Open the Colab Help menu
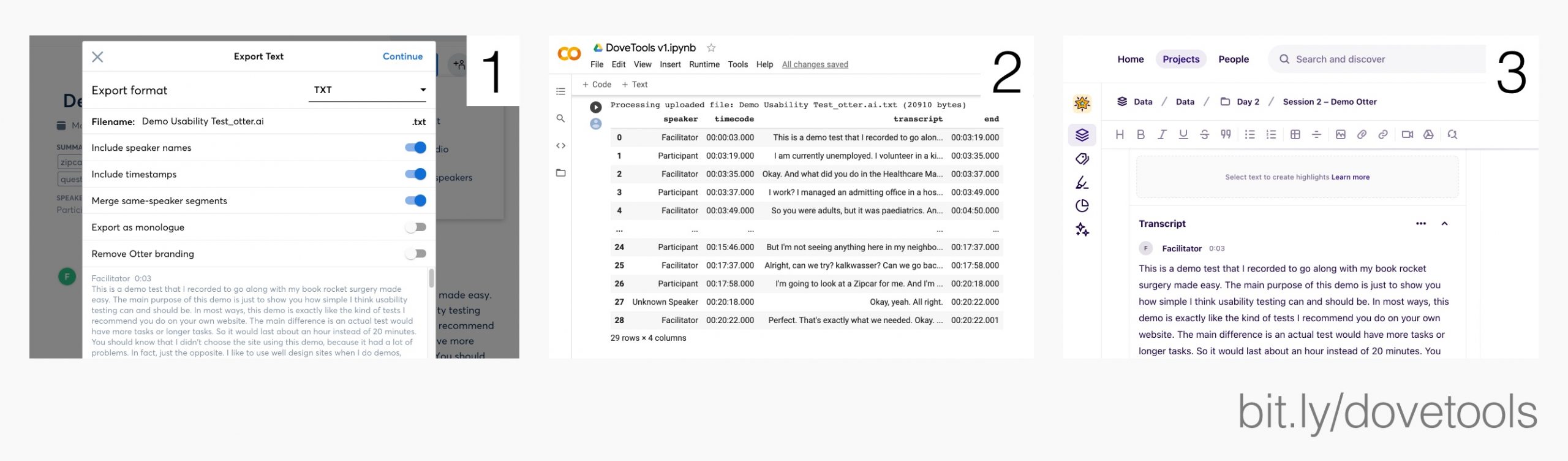1568x461 pixels. coord(764,64)
